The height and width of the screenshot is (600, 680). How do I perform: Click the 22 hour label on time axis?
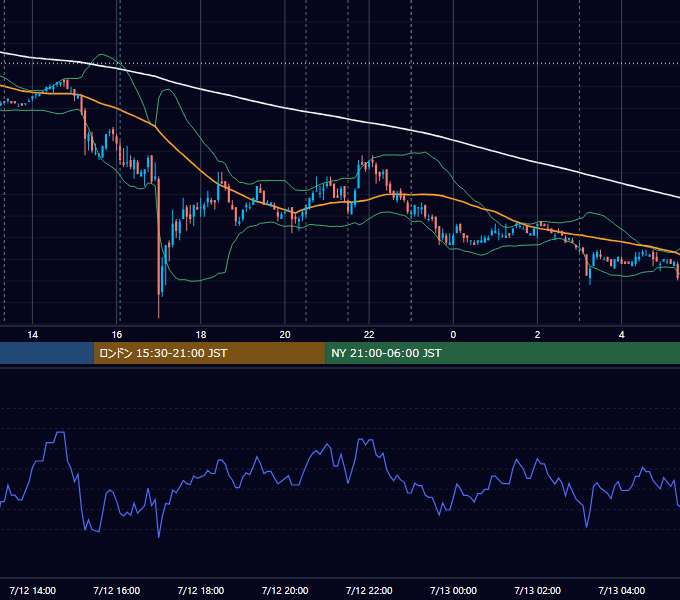pos(369,335)
